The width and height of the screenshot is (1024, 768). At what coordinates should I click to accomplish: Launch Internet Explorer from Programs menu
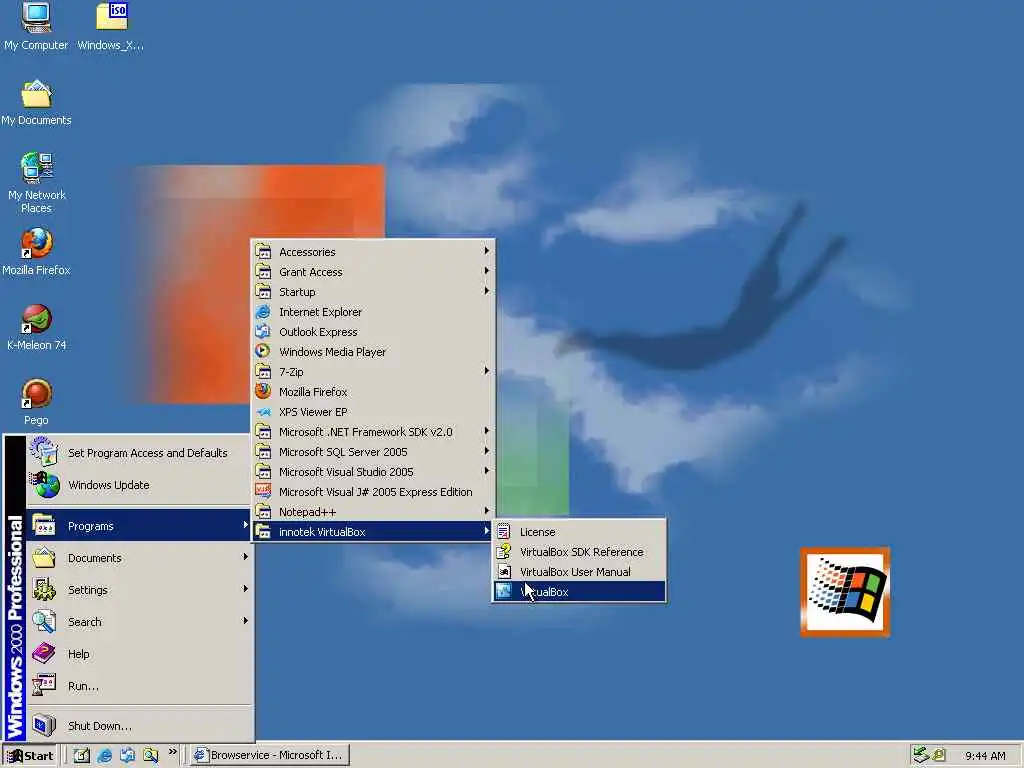(x=373, y=312)
